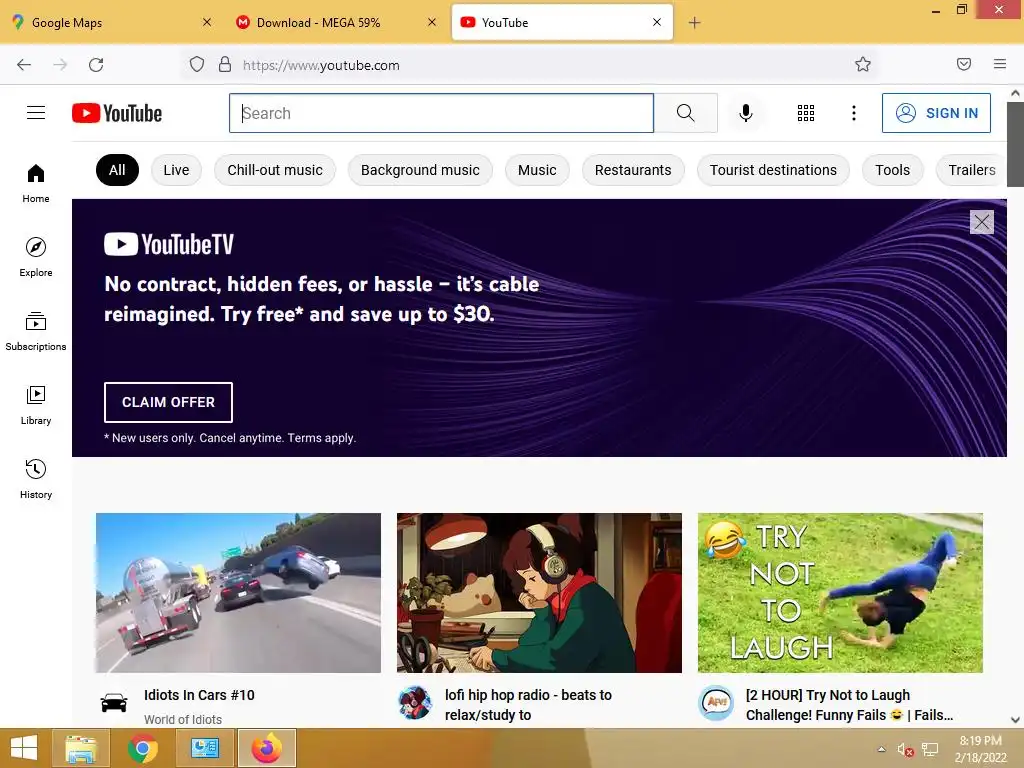This screenshot has width=1024, height=768.
Task: Select the YouTube tab
Action: (x=562, y=22)
